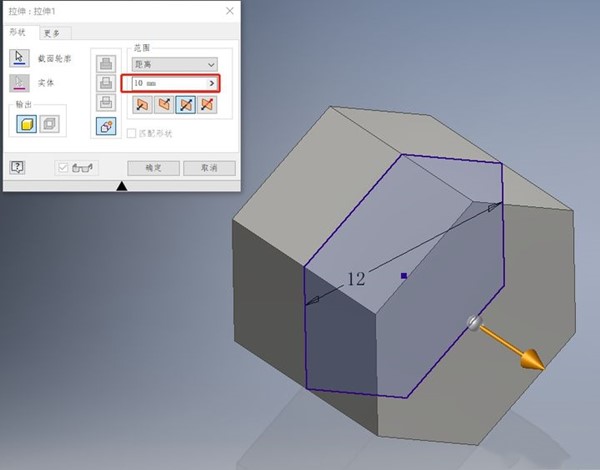Choose the Join operation icon
600x470 pixels.
[x=106, y=64]
